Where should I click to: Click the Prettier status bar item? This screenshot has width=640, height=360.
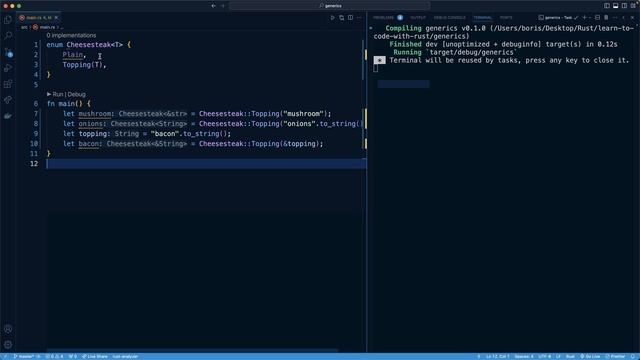pos(615,356)
